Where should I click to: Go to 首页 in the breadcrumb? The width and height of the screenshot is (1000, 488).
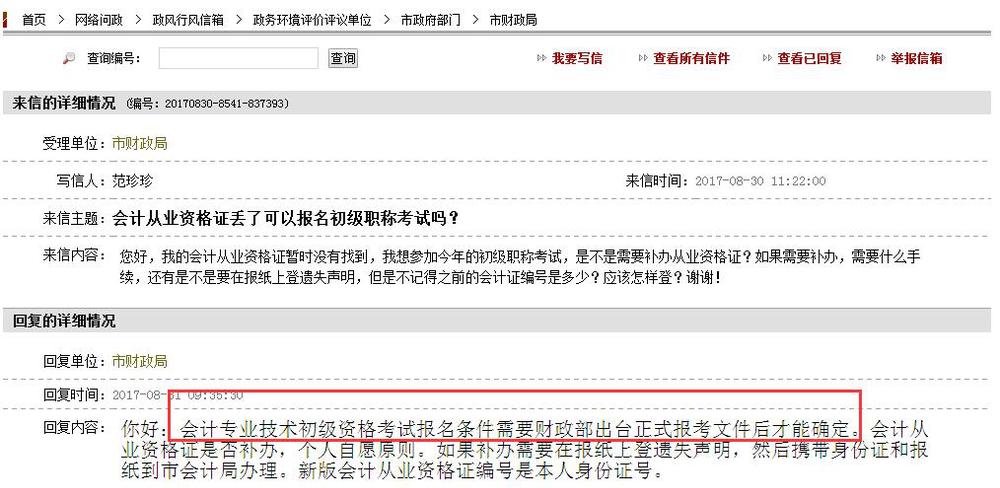point(34,20)
